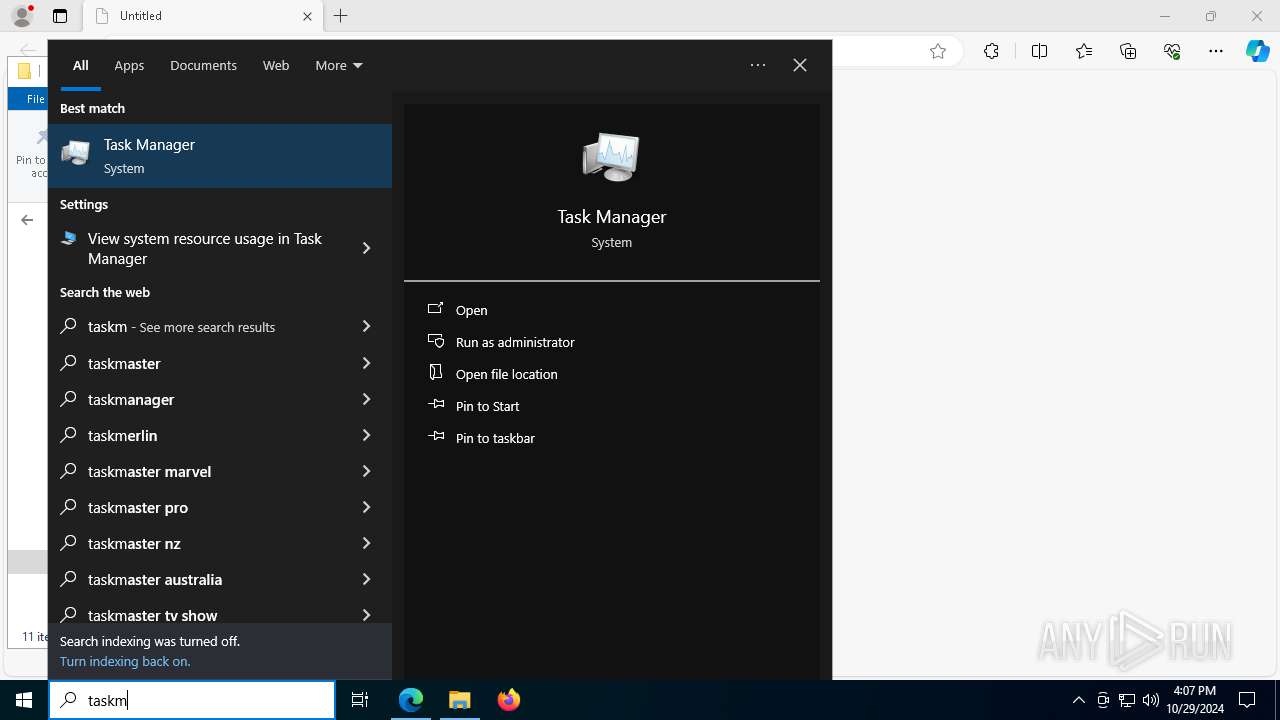Open Edge Collections icon
Image resolution: width=1280 pixels, height=720 pixels.
pyautogui.click(x=1128, y=52)
